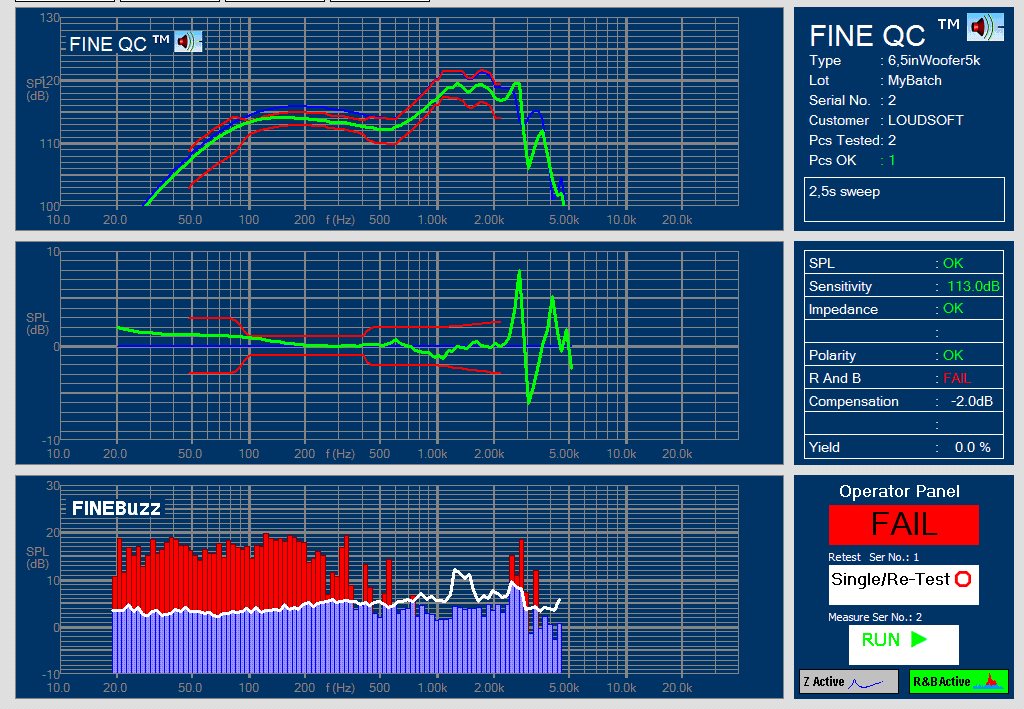
Task: Click the red FAIL indicator in Operator Panel
Action: click(903, 524)
